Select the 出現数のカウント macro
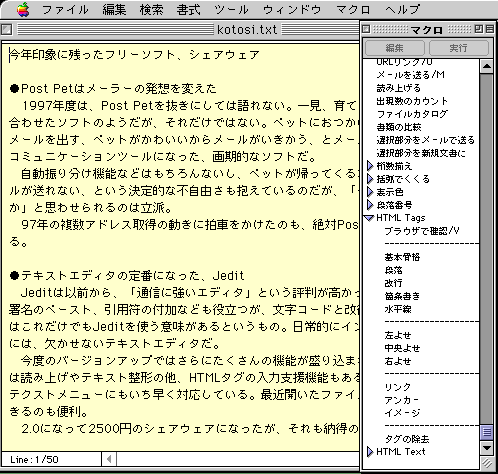498x474 pixels. click(412, 101)
